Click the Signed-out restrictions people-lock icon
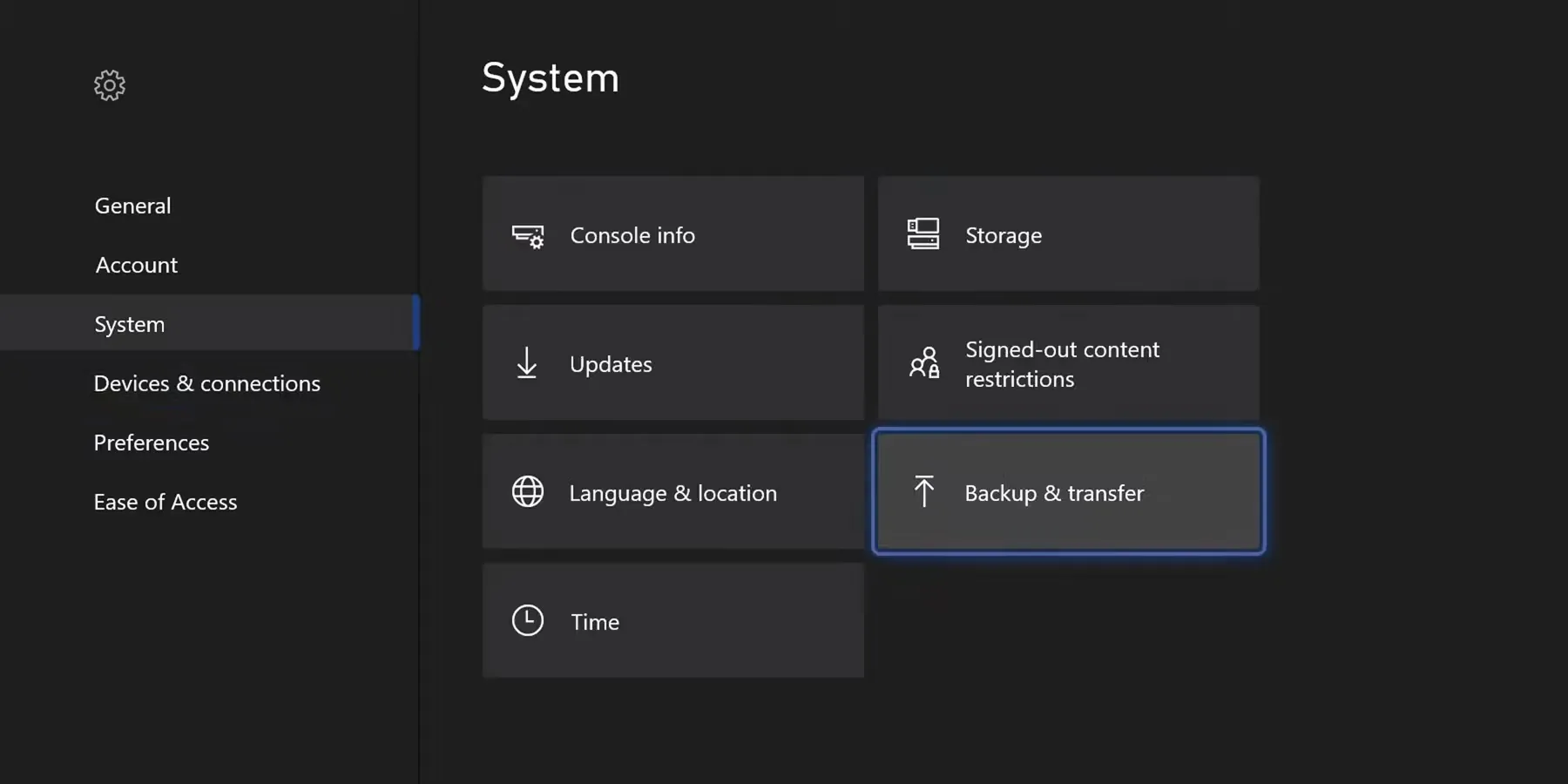Viewport: 1568px width, 784px height. click(x=923, y=363)
